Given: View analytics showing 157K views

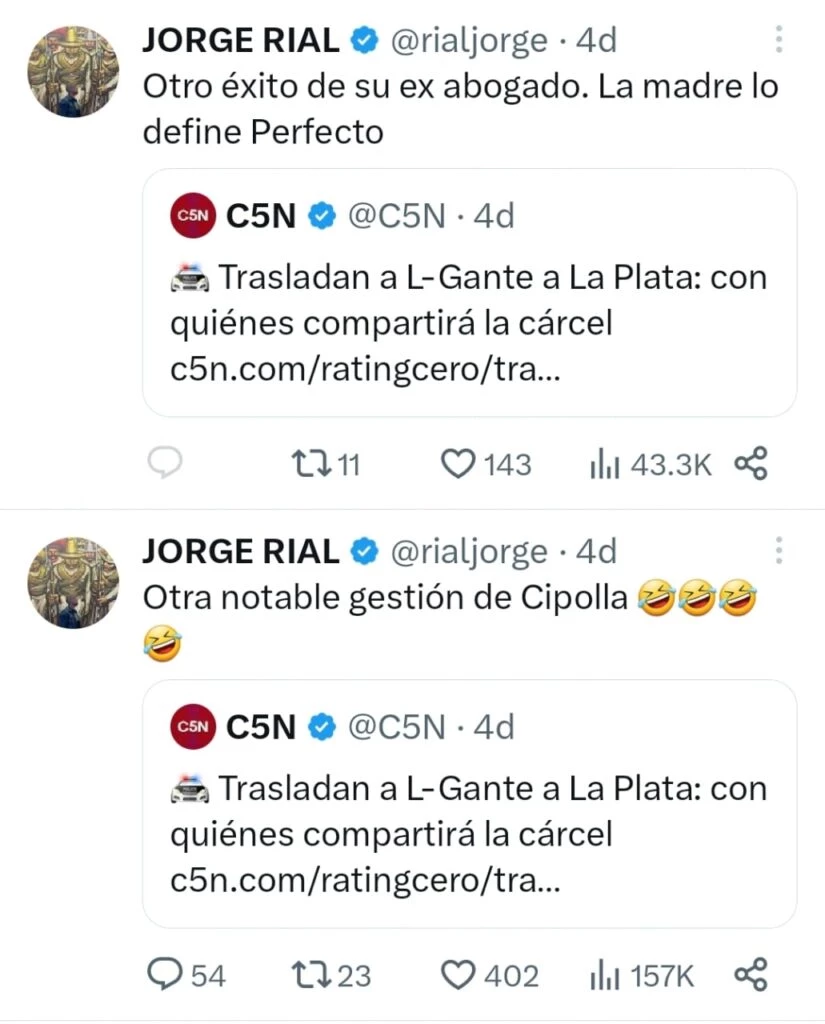Looking at the screenshot, I should pyautogui.click(x=605, y=975).
